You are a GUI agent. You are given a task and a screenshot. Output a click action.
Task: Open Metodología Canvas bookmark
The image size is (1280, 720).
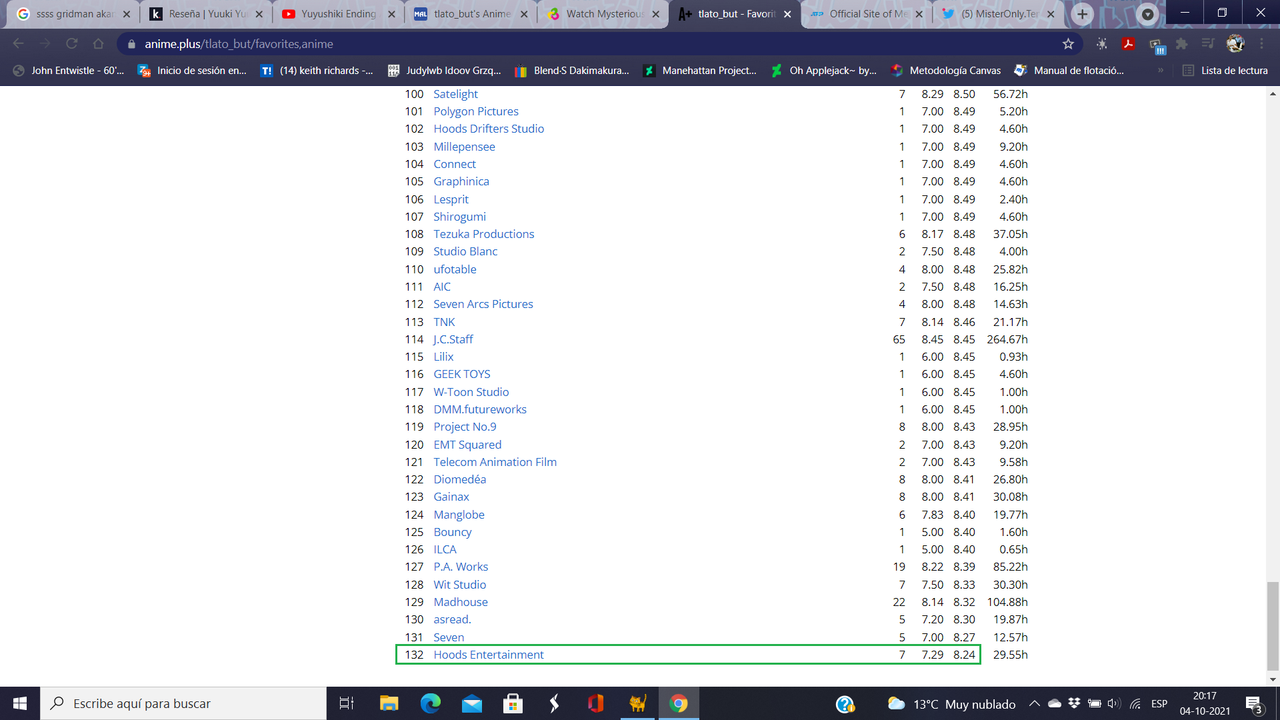[x=946, y=71]
